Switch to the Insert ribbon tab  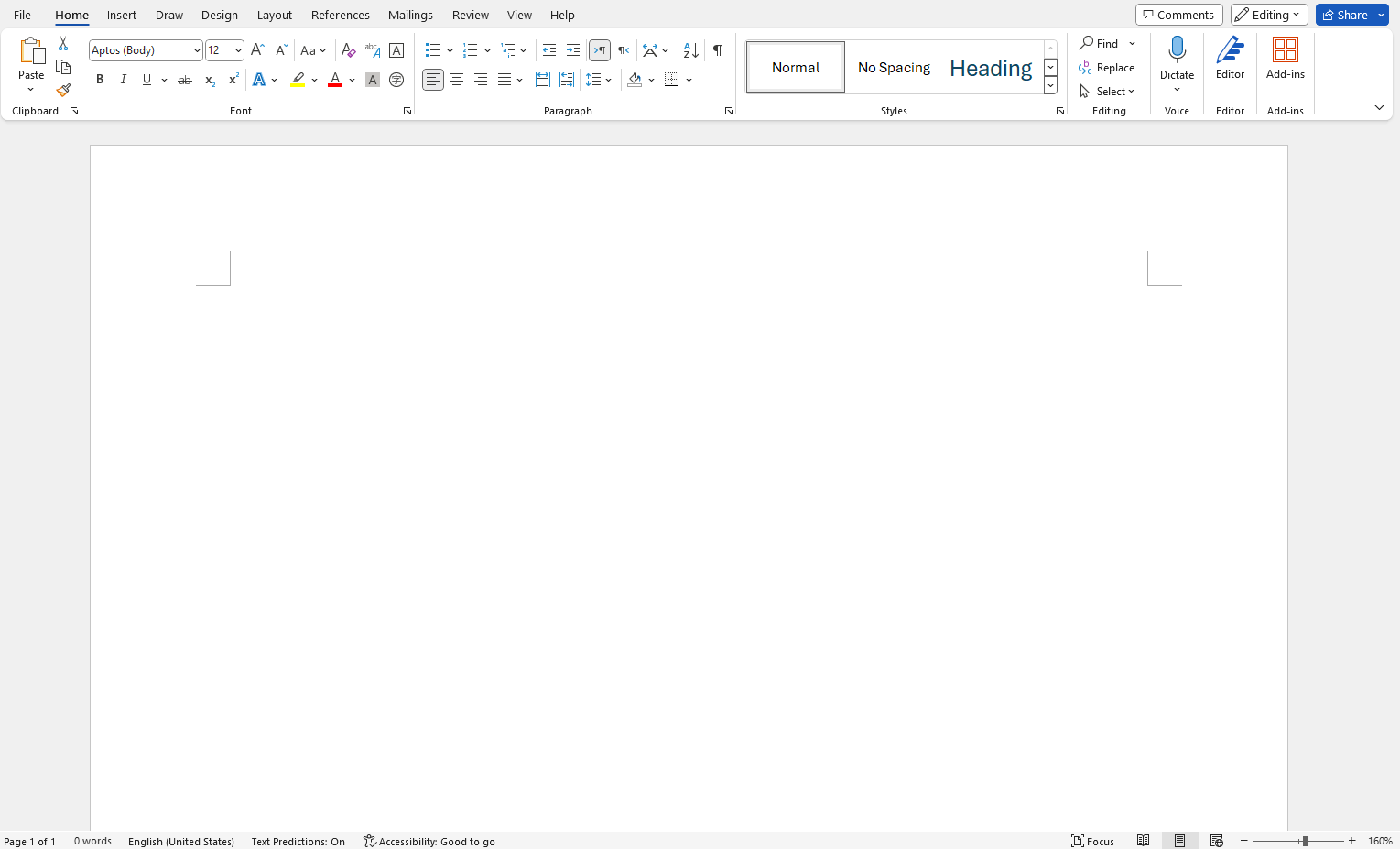tap(121, 15)
